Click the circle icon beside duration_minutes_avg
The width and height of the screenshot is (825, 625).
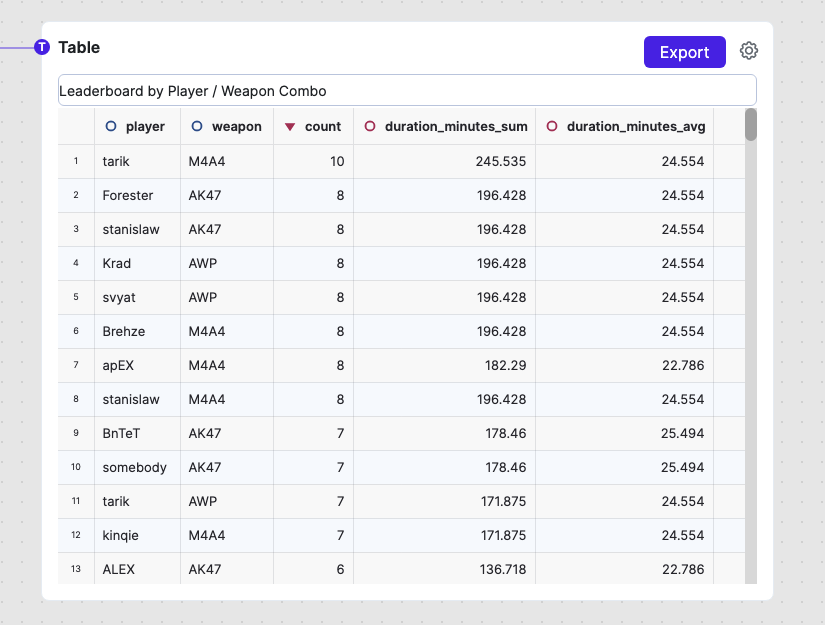coord(552,127)
